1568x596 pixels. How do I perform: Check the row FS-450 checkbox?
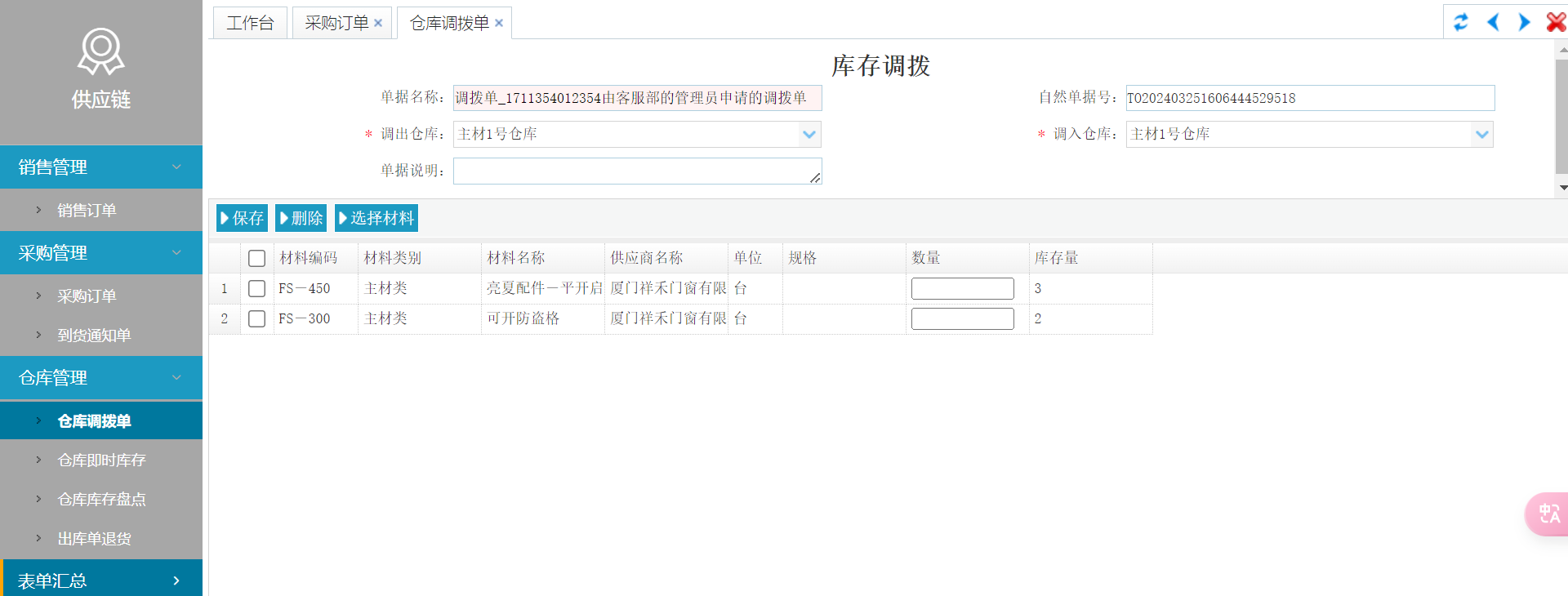[256, 288]
